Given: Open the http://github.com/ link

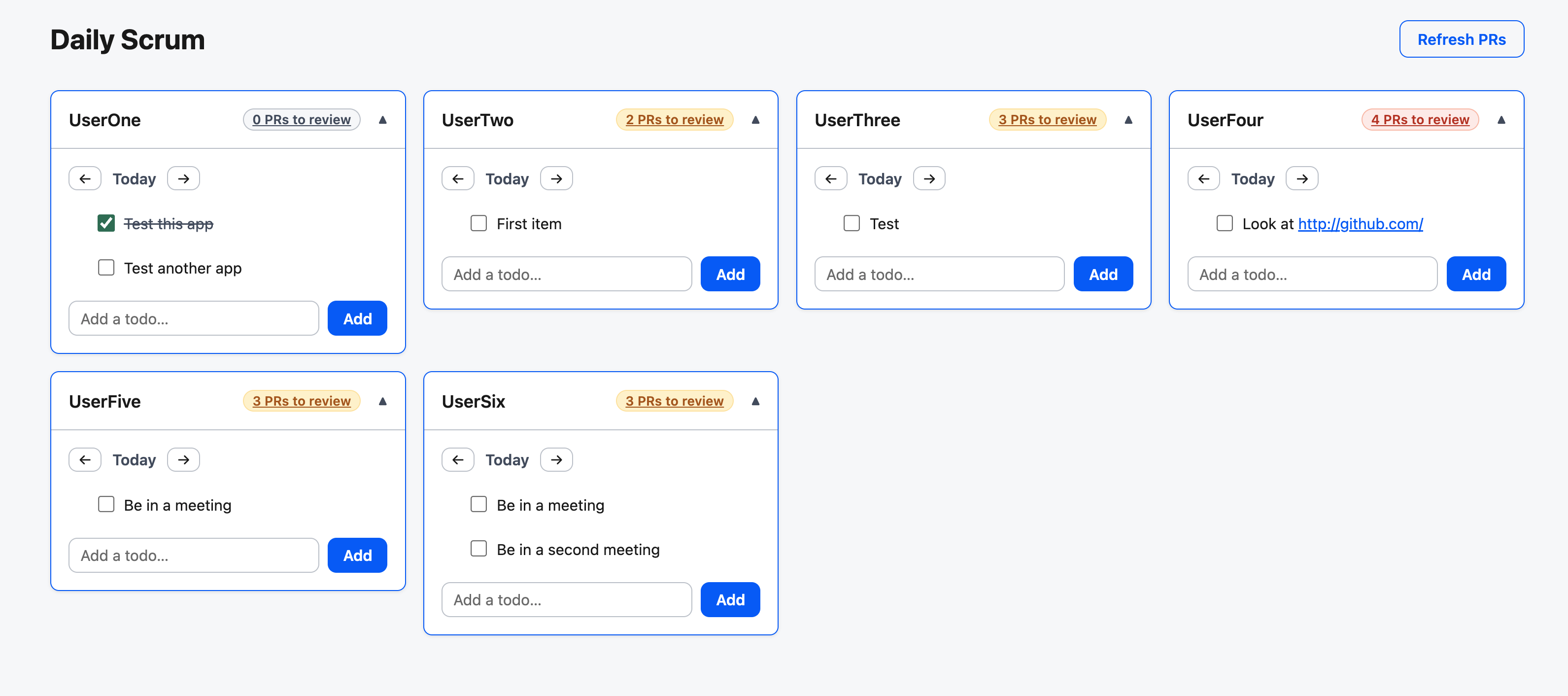Looking at the screenshot, I should coord(1361,224).
